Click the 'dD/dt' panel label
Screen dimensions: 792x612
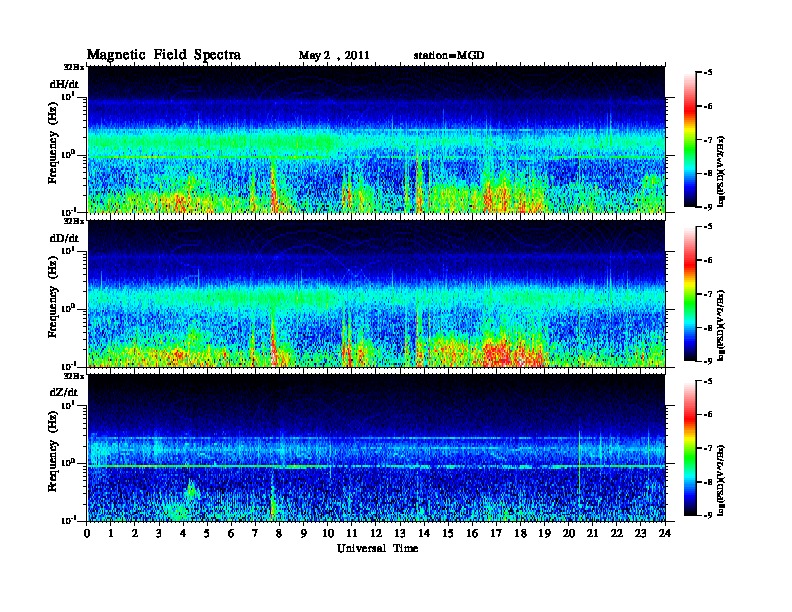coord(64,238)
